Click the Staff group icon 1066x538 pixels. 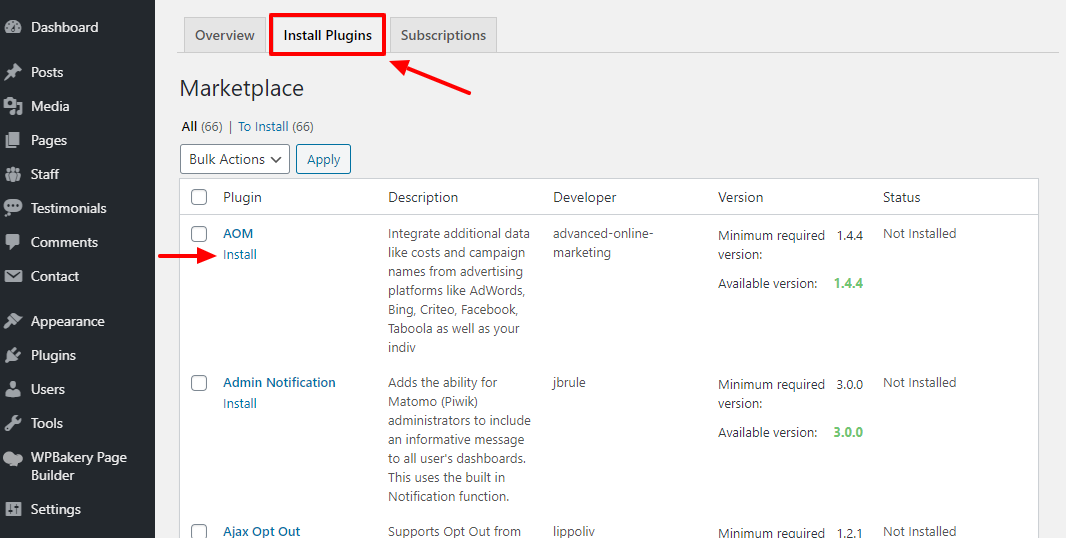click(x=13, y=174)
